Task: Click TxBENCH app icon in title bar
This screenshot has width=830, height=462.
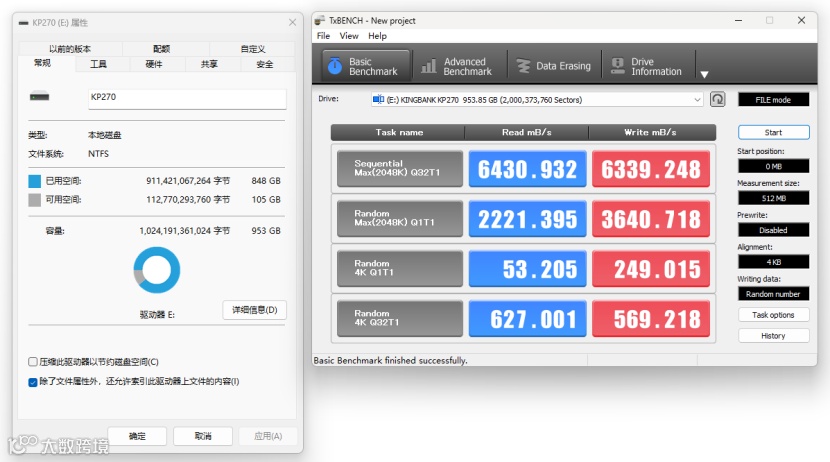Action: 320,21
